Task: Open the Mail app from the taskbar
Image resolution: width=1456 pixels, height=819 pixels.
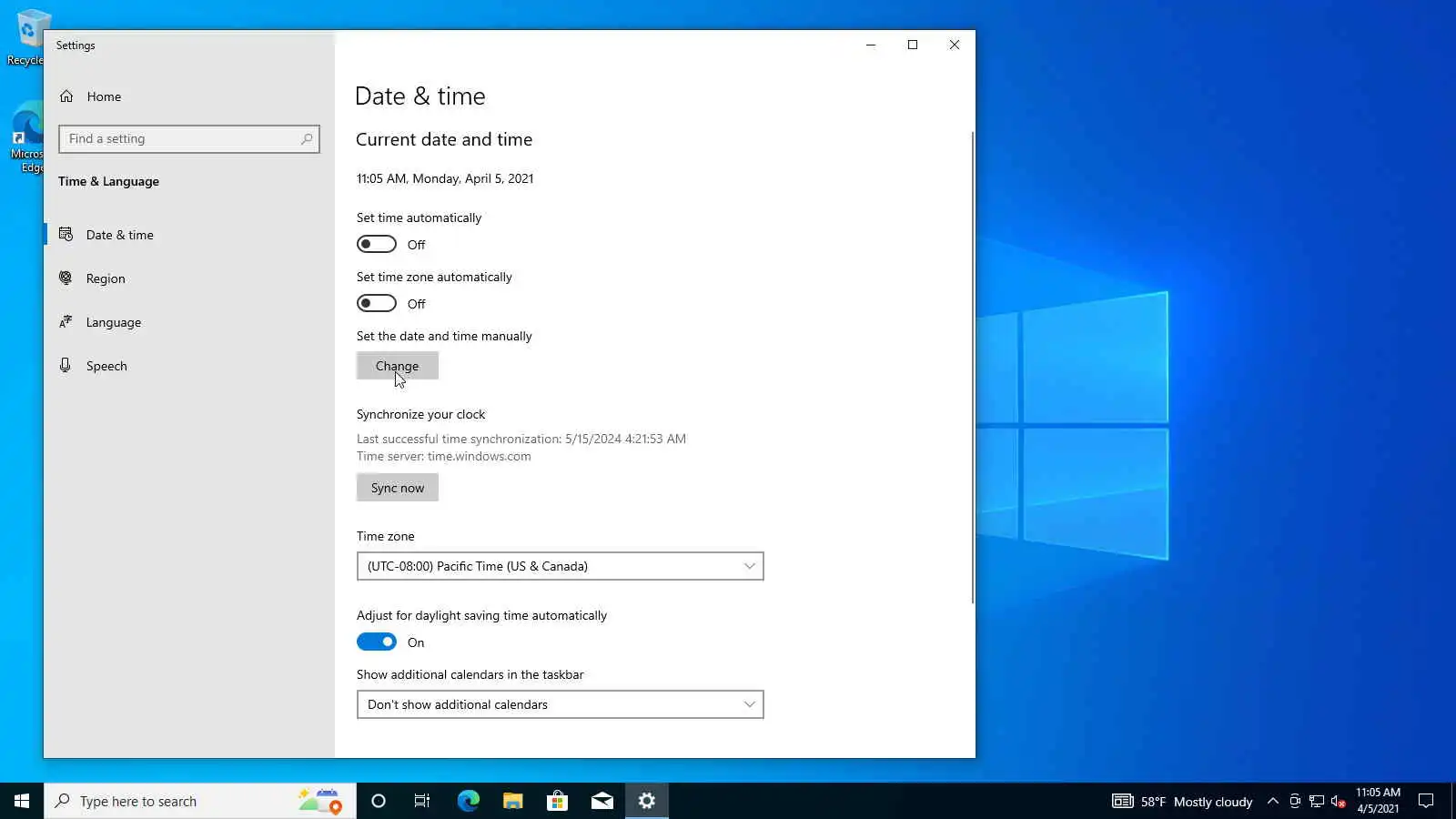Action: (x=602, y=801)
